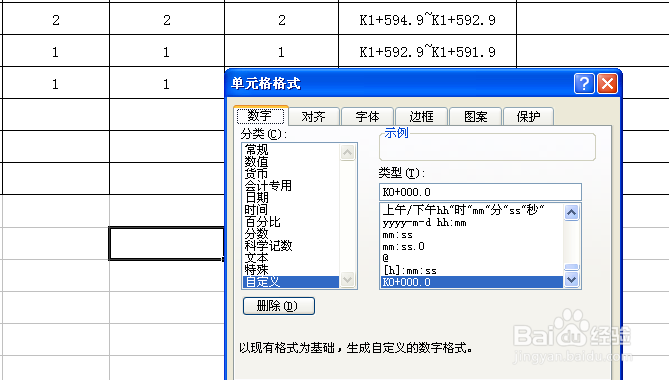Select the [h]:mm:ss format

point(472,270)
